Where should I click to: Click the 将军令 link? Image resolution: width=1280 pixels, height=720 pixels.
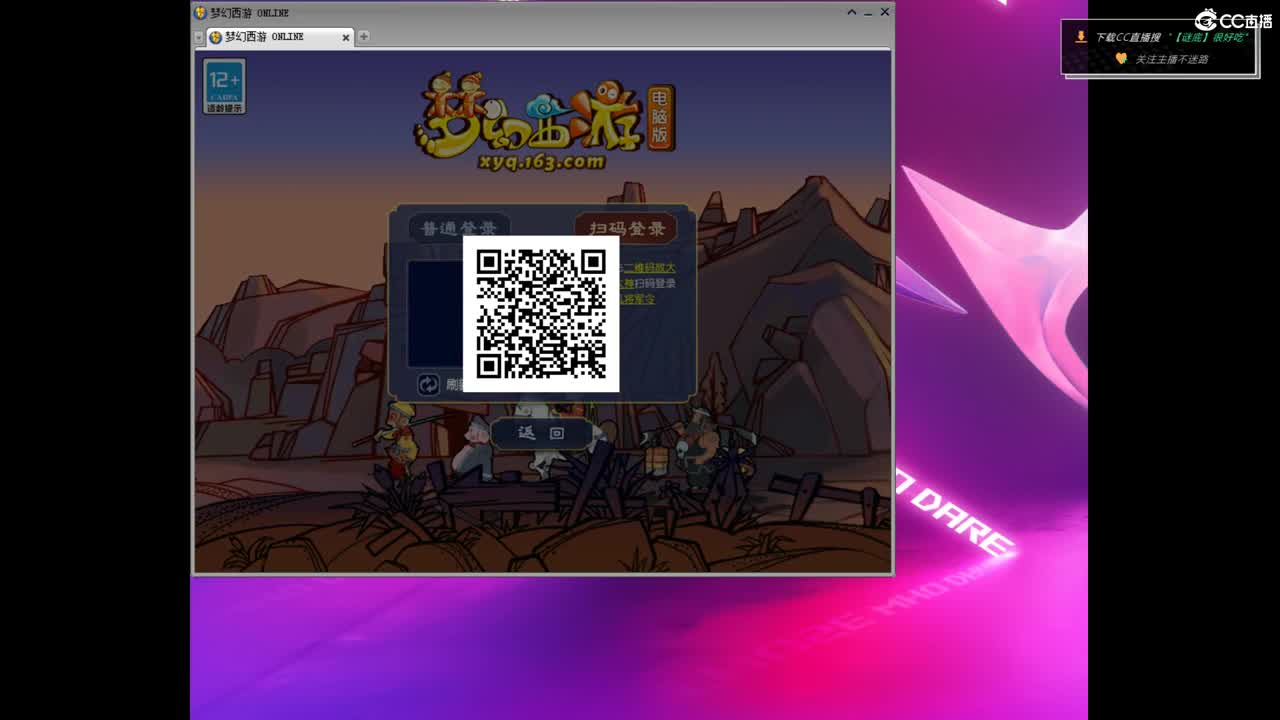[x=637, y=299]
